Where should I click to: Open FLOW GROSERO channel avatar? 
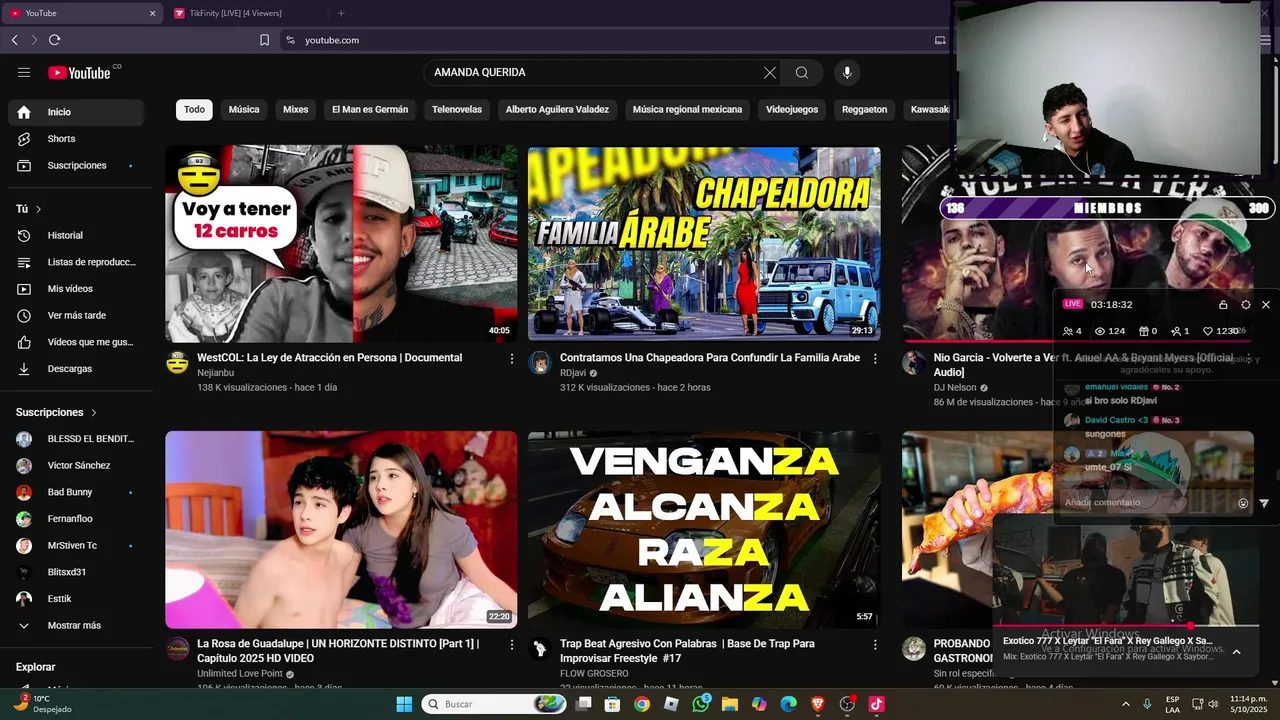(x=540, y=649)
